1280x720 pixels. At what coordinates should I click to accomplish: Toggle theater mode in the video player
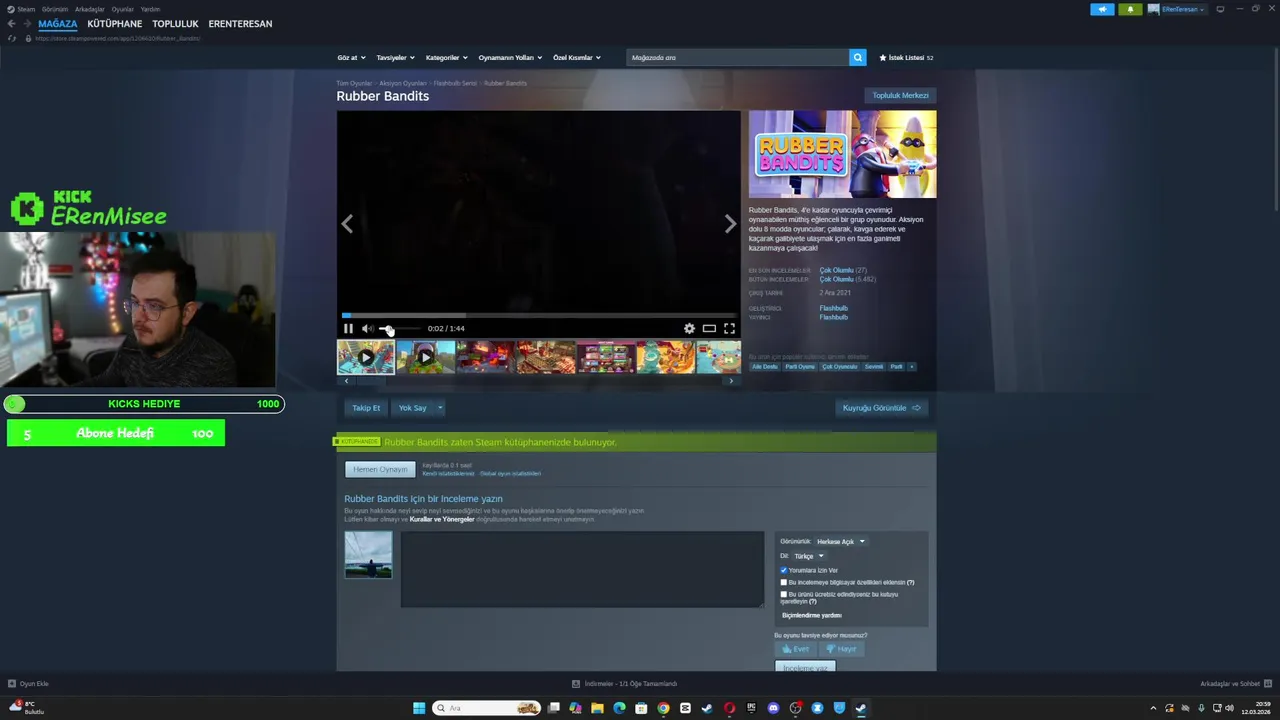pos(709,328)
